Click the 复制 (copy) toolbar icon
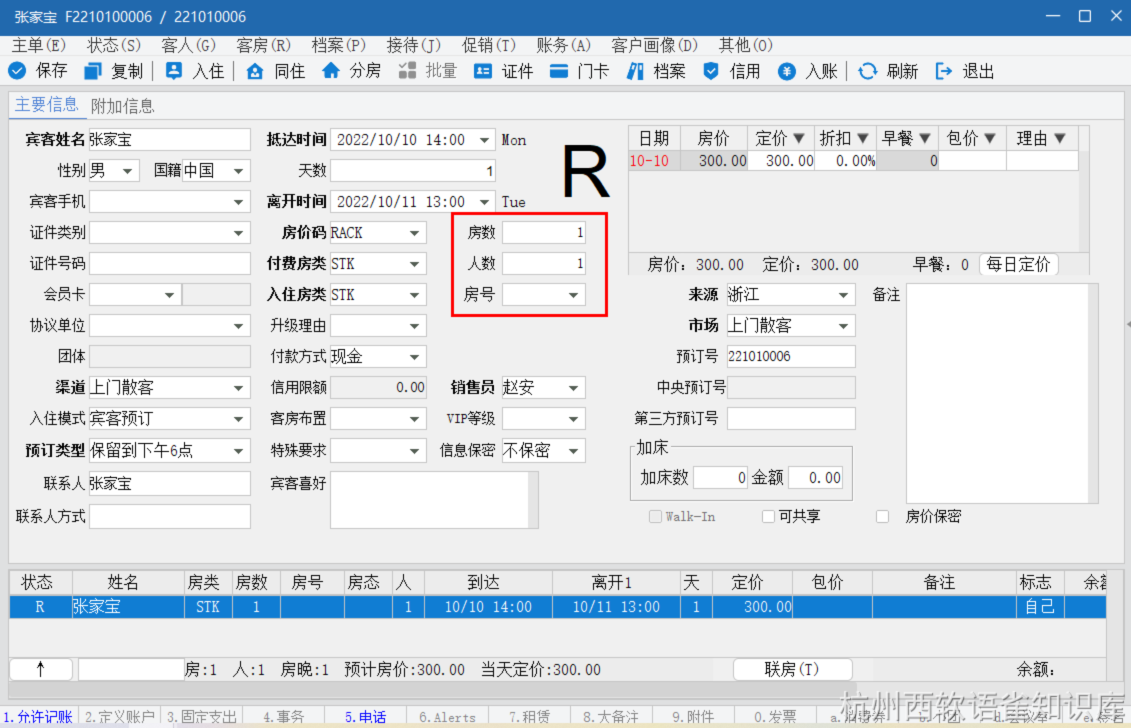Screen dimensions: 1131x728 [93, 71]
